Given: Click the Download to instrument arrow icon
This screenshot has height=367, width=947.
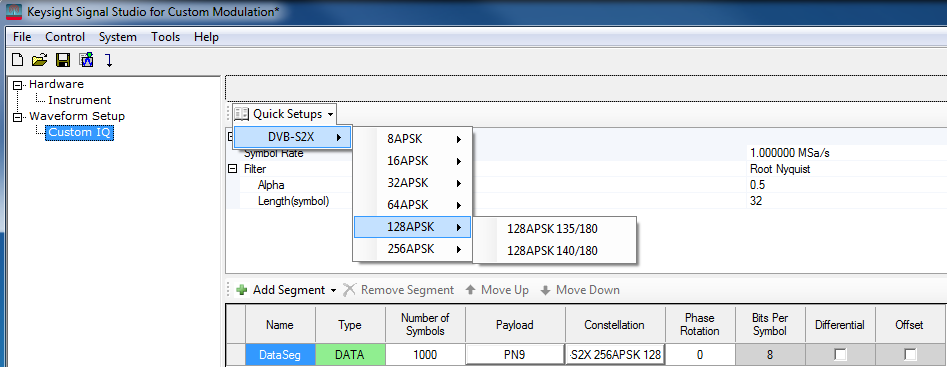Looking at the screenshot, I should [x=108, y=60].
